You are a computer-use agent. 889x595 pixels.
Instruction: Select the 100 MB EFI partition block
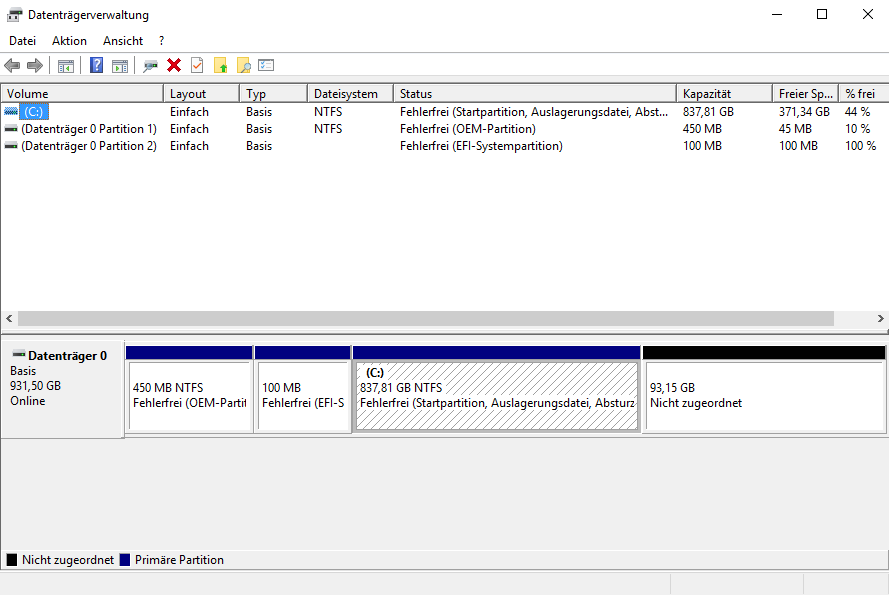pyautogui.click(x=303, y=390)
